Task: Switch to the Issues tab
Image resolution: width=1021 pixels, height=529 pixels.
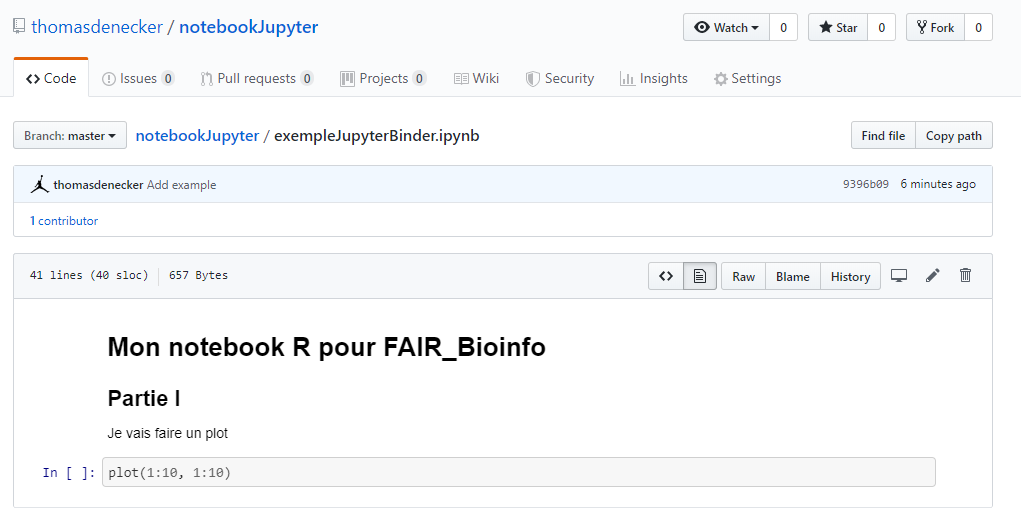Action: coord(138,78)
